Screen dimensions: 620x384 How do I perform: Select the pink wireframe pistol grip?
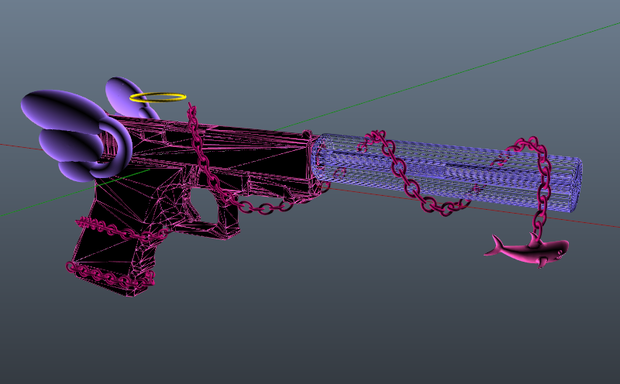[x=115, y=237]
